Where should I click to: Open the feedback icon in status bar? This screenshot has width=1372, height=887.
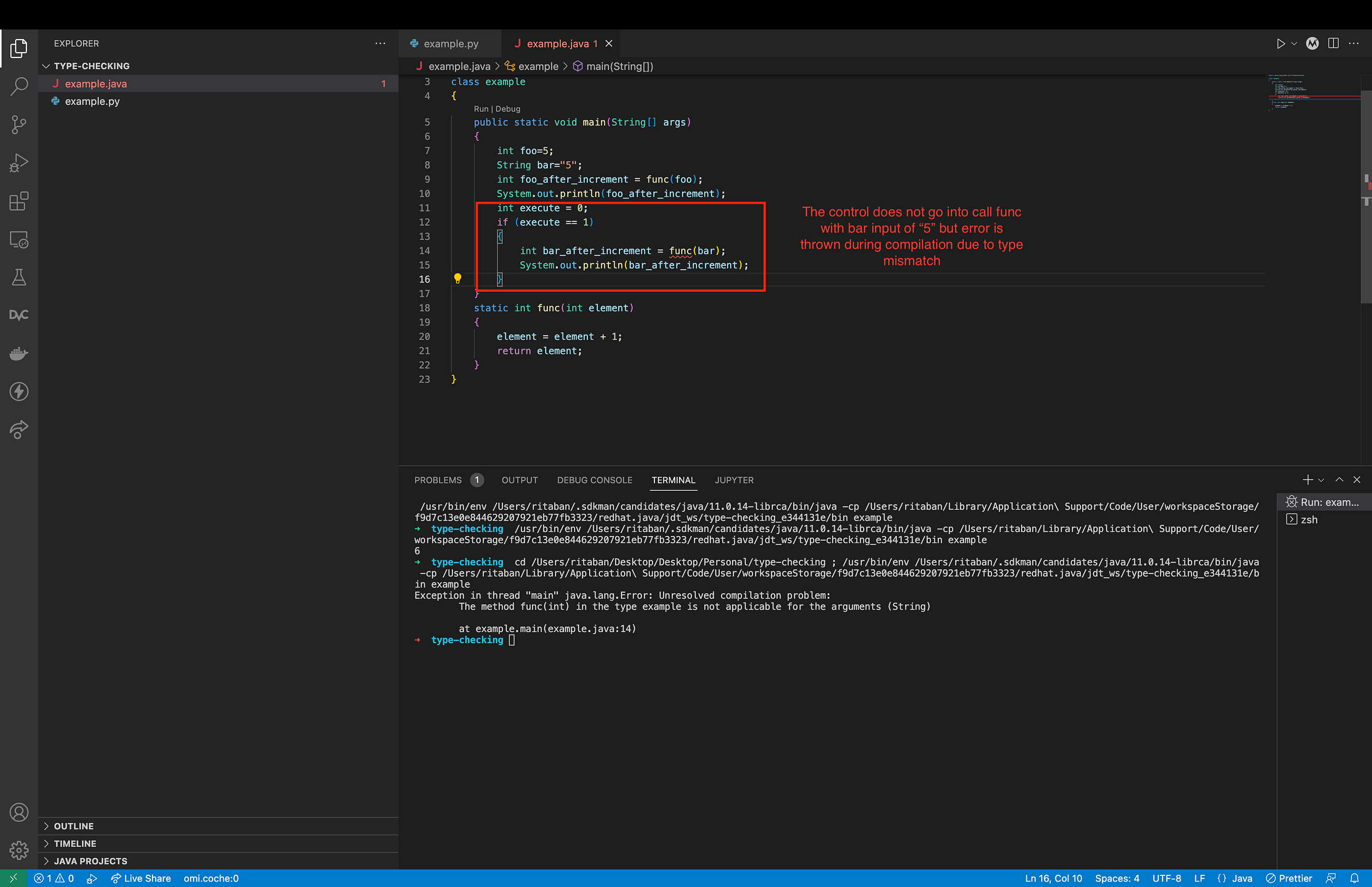pyautogui.click(x=1330, y=879)
